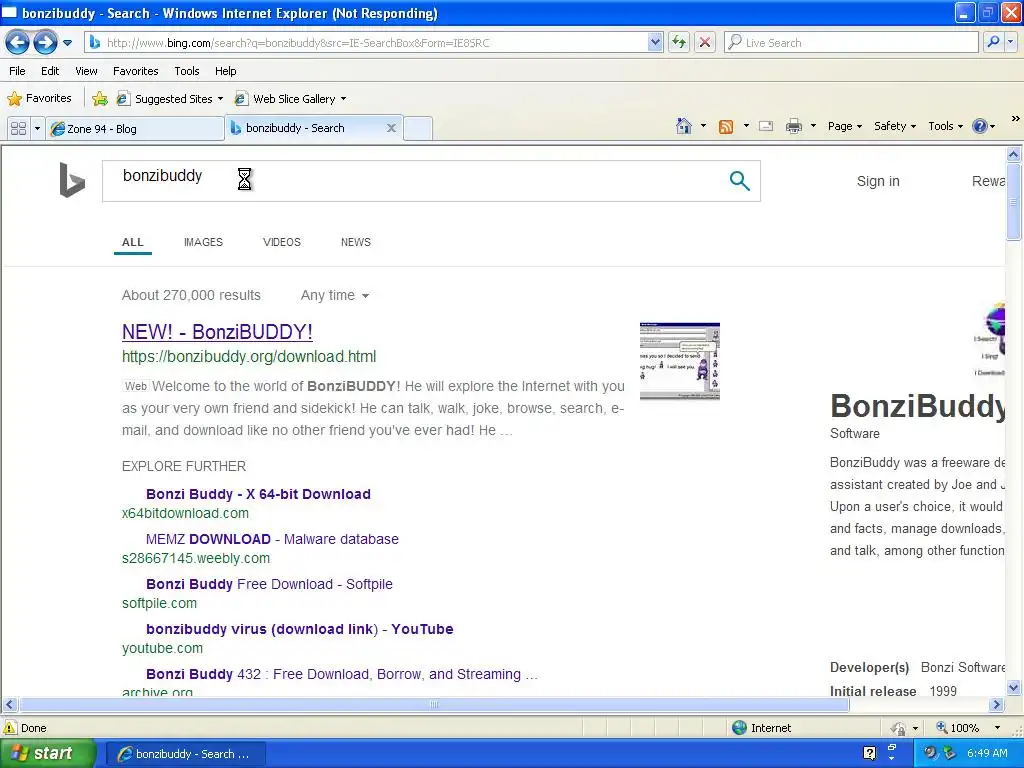
Task: Click the Live Search input box
Action: coord(852,43)
